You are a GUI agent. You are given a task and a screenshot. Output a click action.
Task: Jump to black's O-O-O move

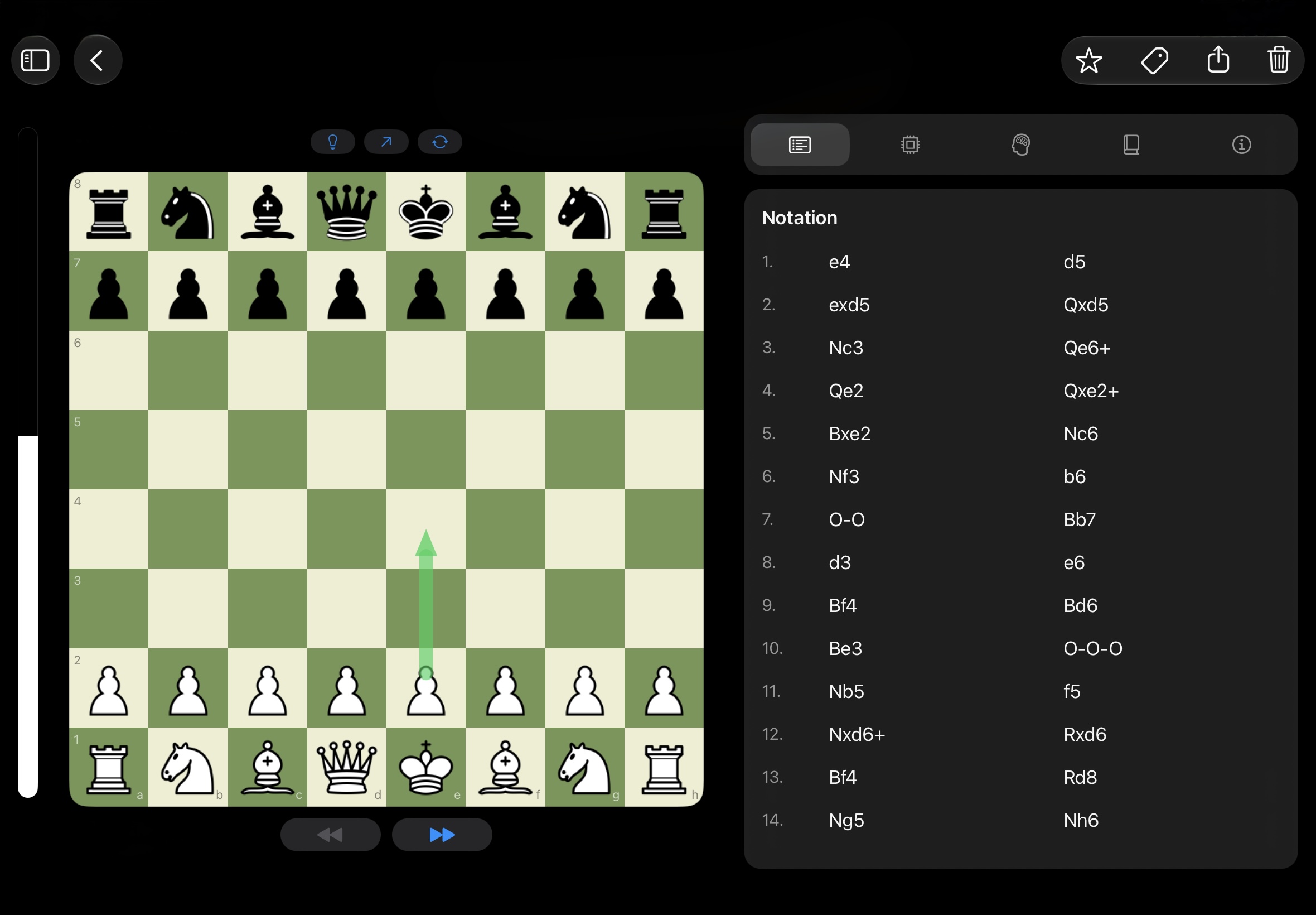(x=1092, y=649)
